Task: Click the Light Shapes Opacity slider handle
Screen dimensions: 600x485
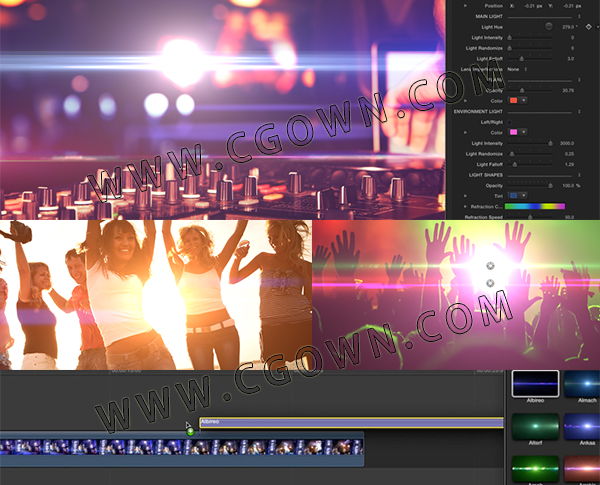Action: point(550,186)
